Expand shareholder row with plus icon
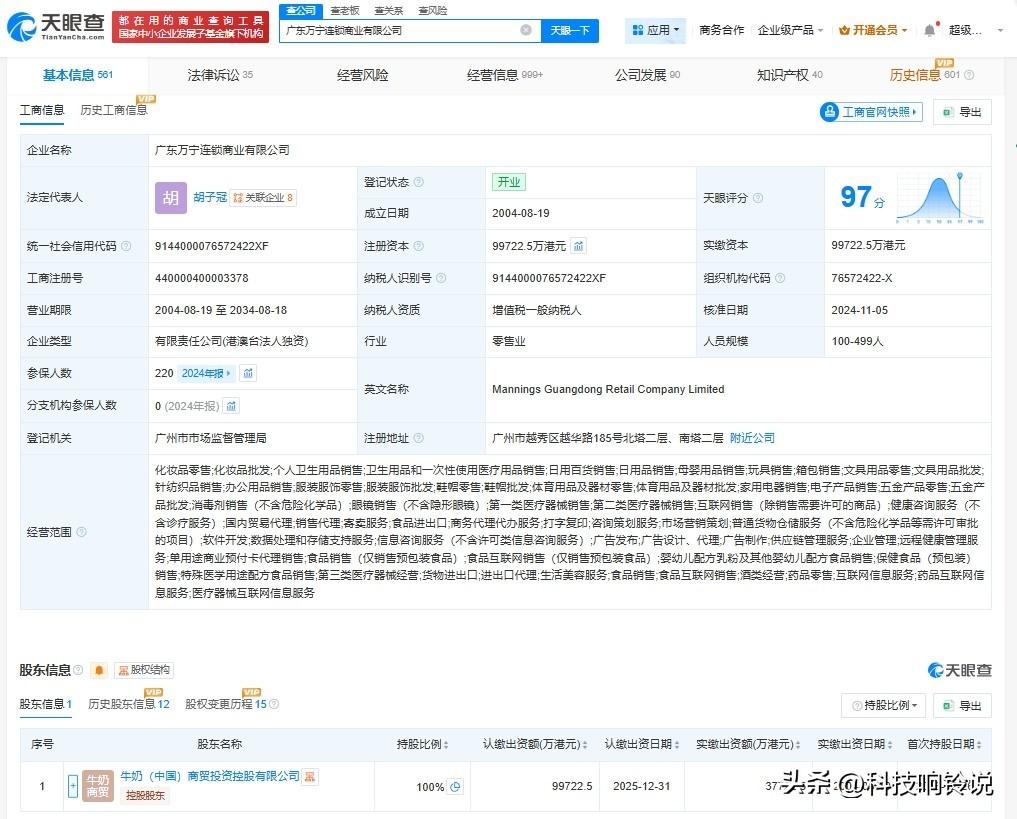This screenshot has width=1017, height=819. pos(73,786)
